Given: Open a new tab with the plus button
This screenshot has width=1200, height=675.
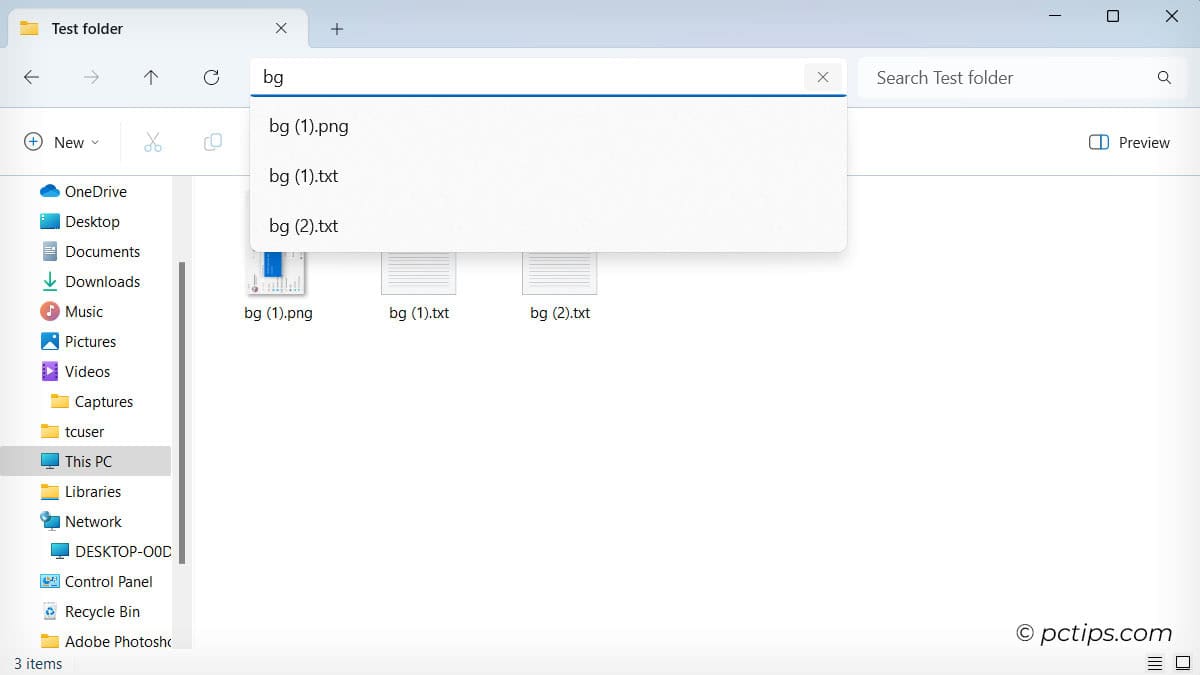Looking at the screenshot, I should pos(336,29).
